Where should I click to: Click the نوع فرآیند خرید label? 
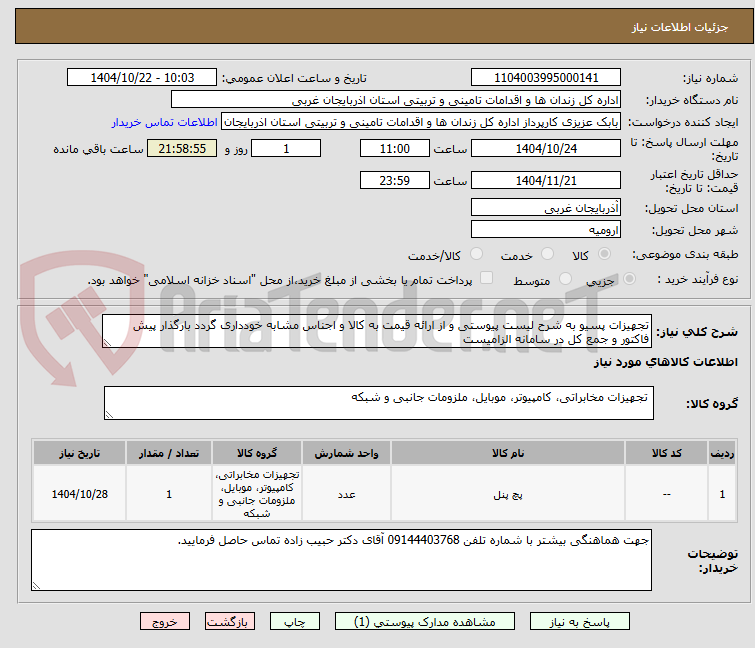pos(698,279)
